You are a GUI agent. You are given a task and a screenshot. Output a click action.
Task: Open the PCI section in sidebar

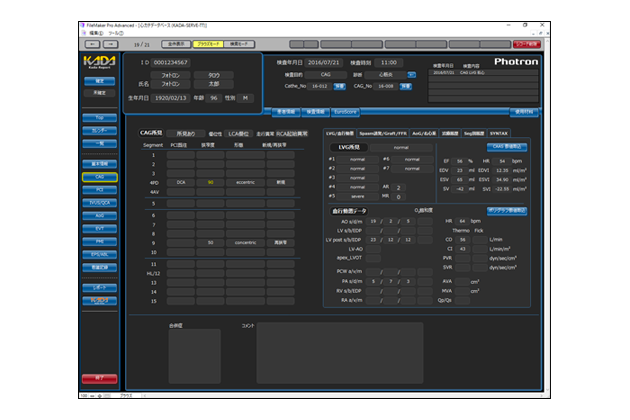pos(99,189)
